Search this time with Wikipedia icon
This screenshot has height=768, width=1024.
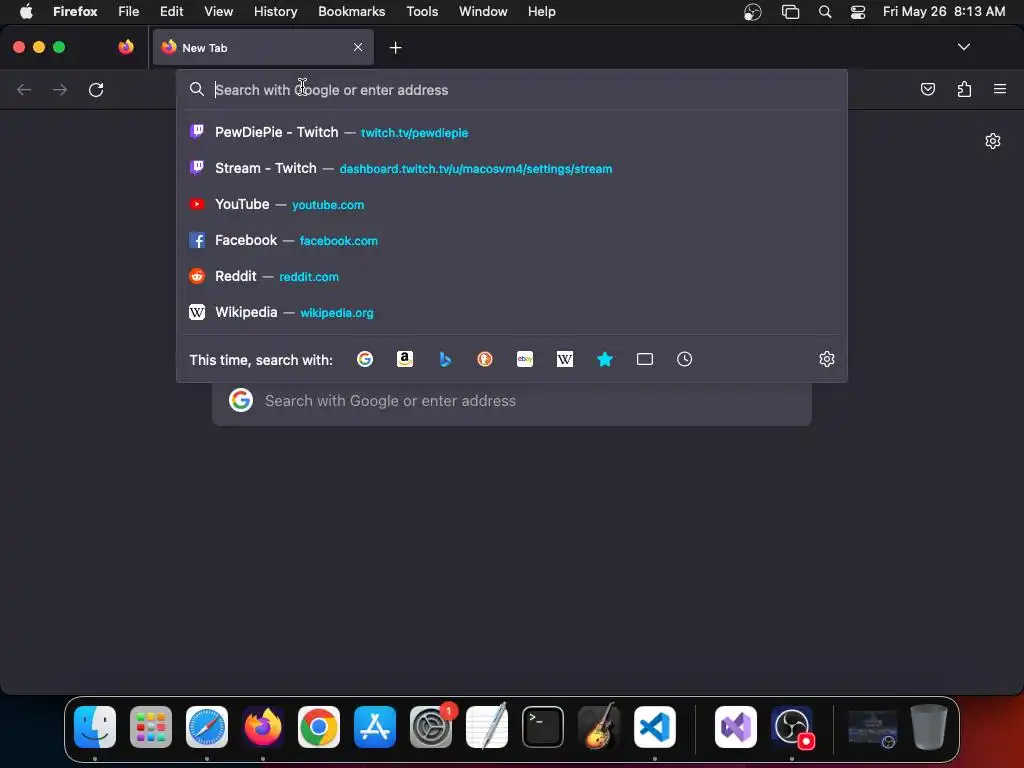click(565, 359)
